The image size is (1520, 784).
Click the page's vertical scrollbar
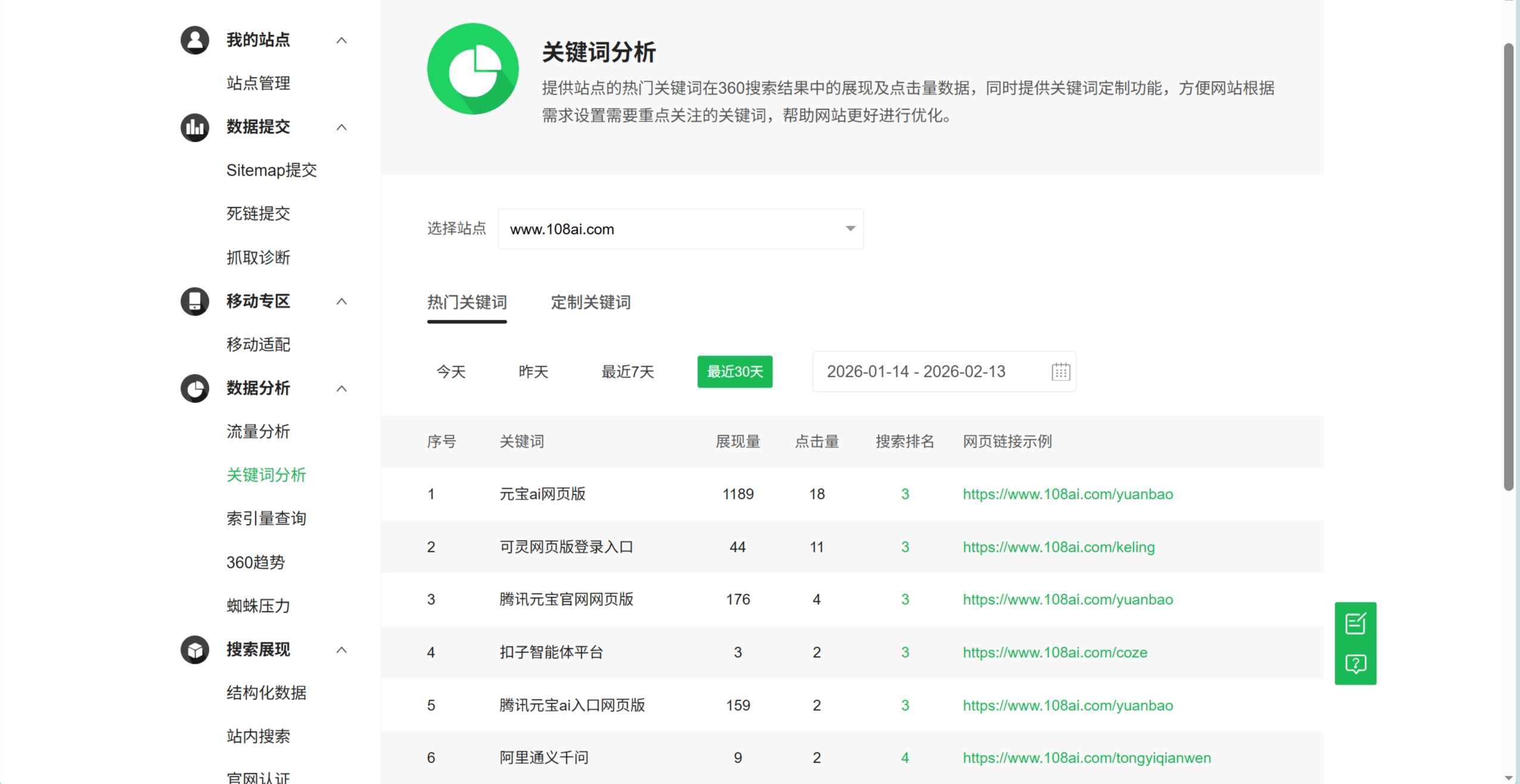(1508, 267)
